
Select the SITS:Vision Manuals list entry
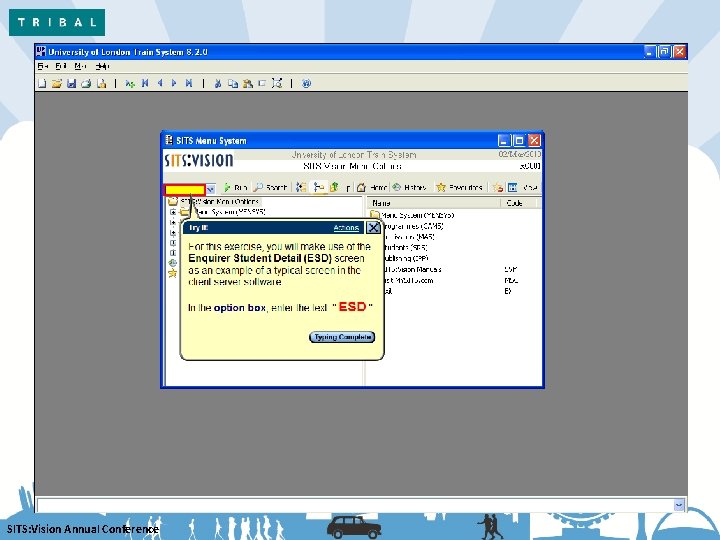412,270
